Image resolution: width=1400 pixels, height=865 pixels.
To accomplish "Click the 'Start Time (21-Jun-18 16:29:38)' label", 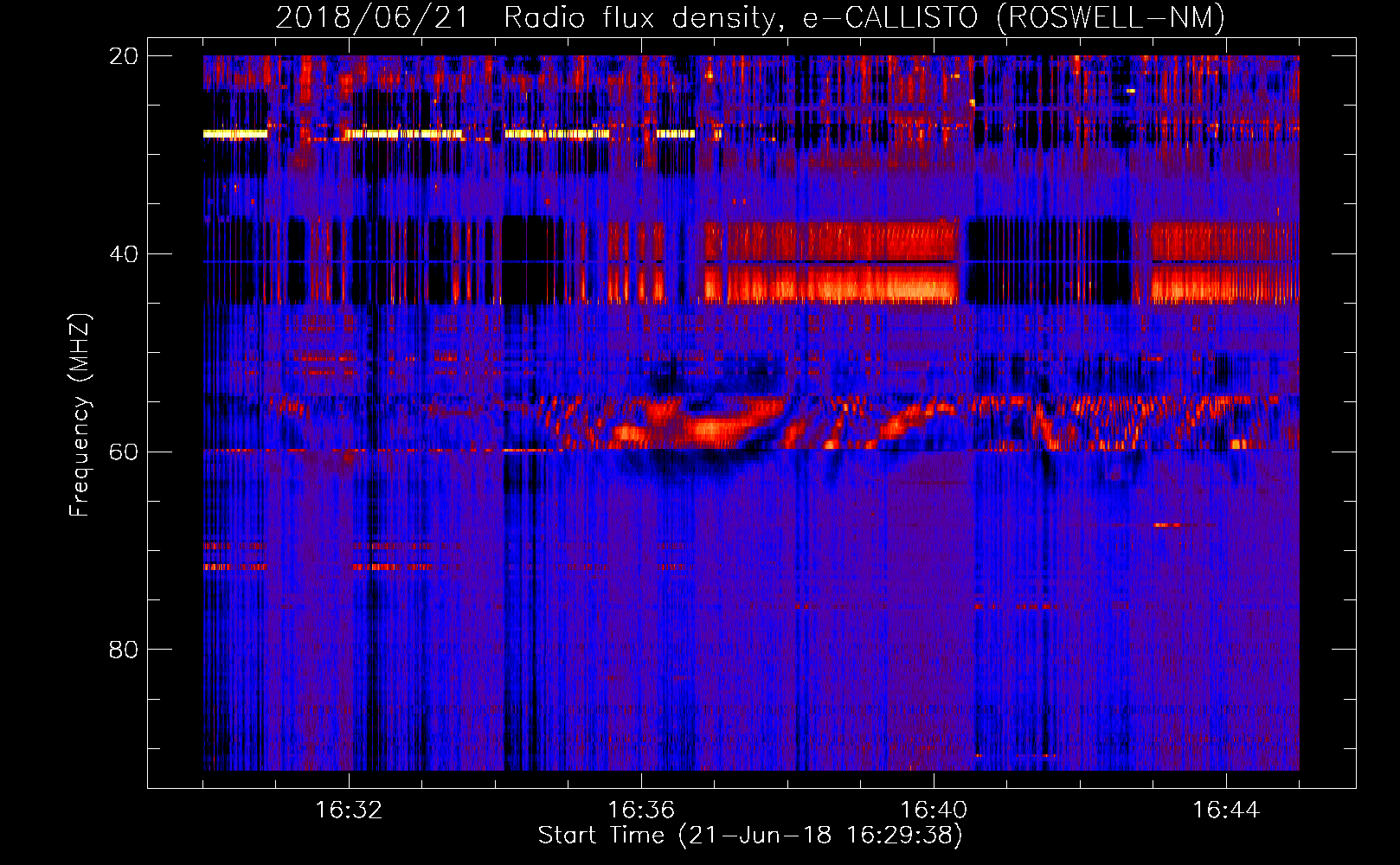I will pos(750,836).
